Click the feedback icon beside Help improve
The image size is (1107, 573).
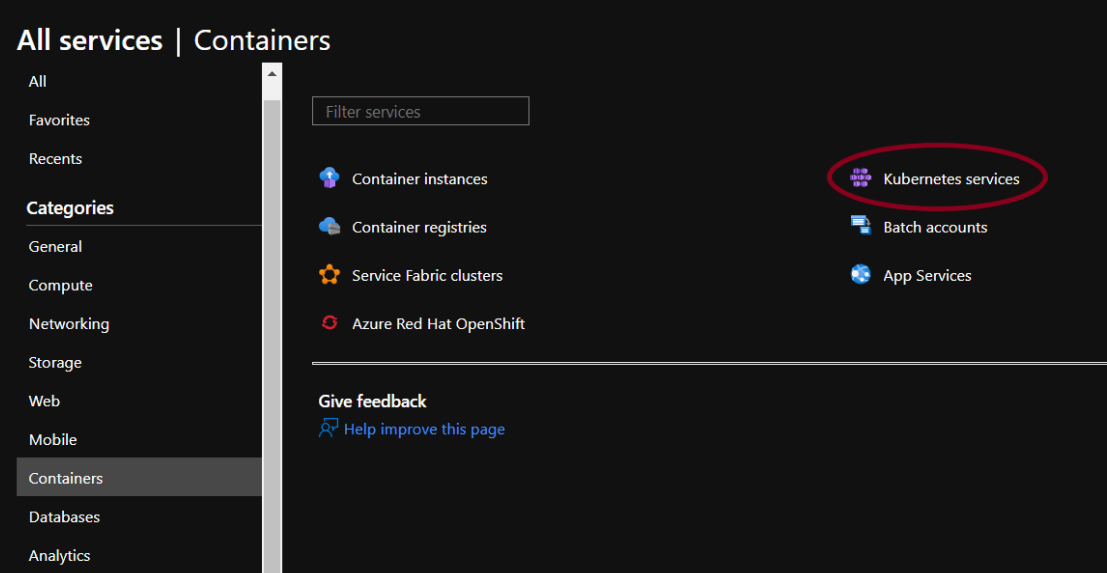(328, 429)
